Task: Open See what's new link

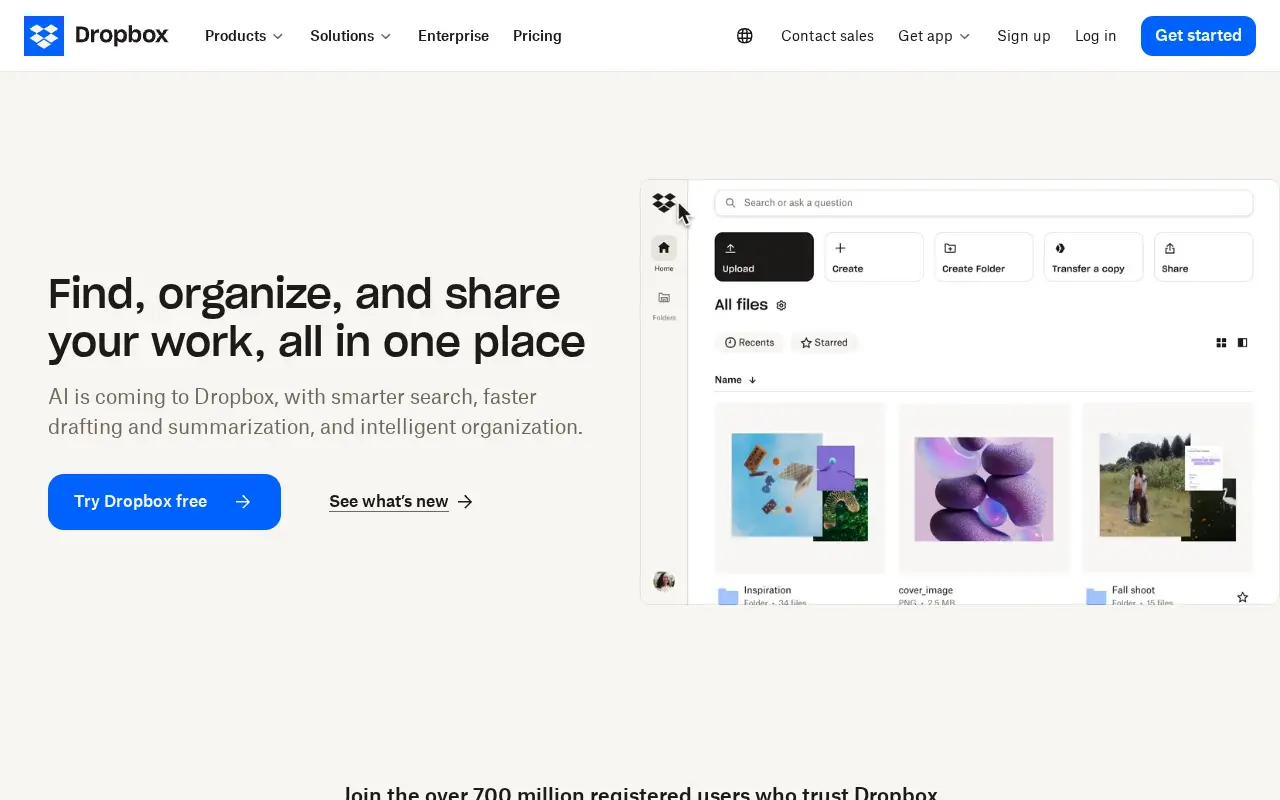Action: (401, 502)
